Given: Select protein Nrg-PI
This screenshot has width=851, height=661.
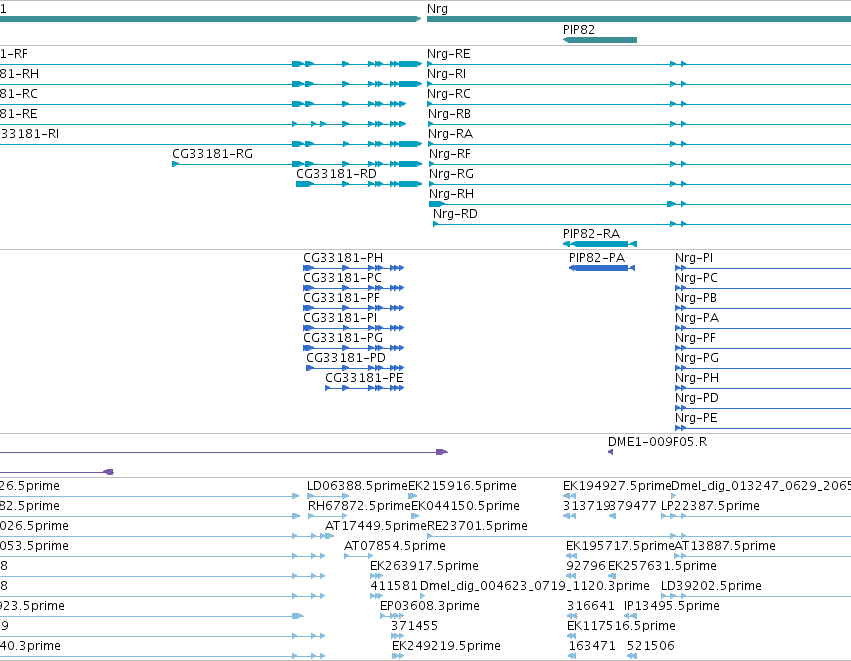Looking at the screenshot, I should [694, 258].
